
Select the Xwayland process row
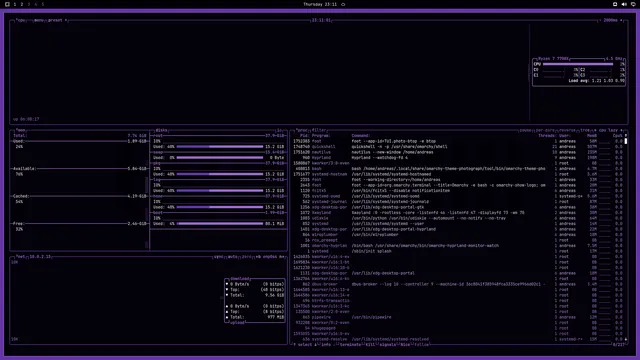pos(458,213)
